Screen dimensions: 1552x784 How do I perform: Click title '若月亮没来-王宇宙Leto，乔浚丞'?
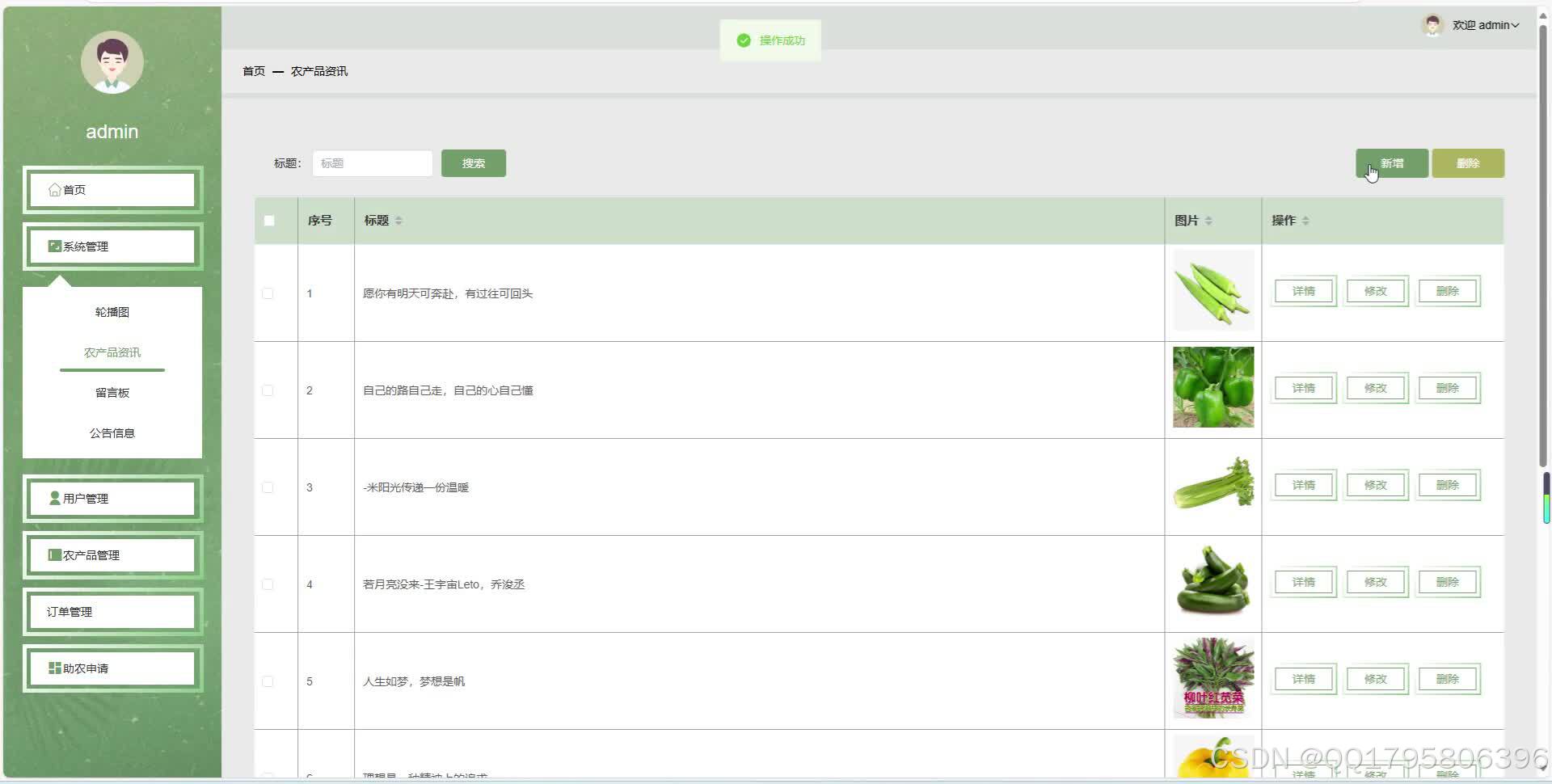tap(444, 584)
